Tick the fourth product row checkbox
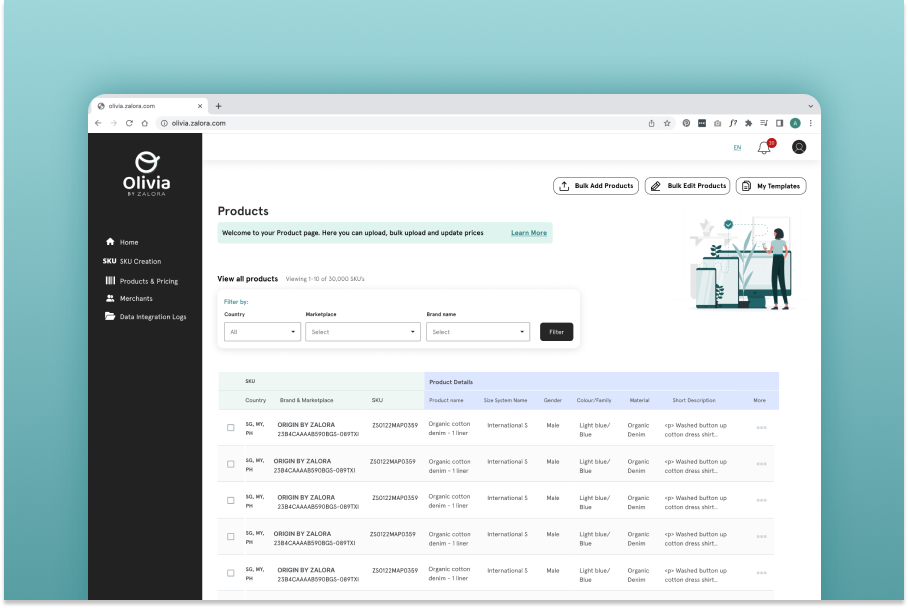 pos(230,537)
